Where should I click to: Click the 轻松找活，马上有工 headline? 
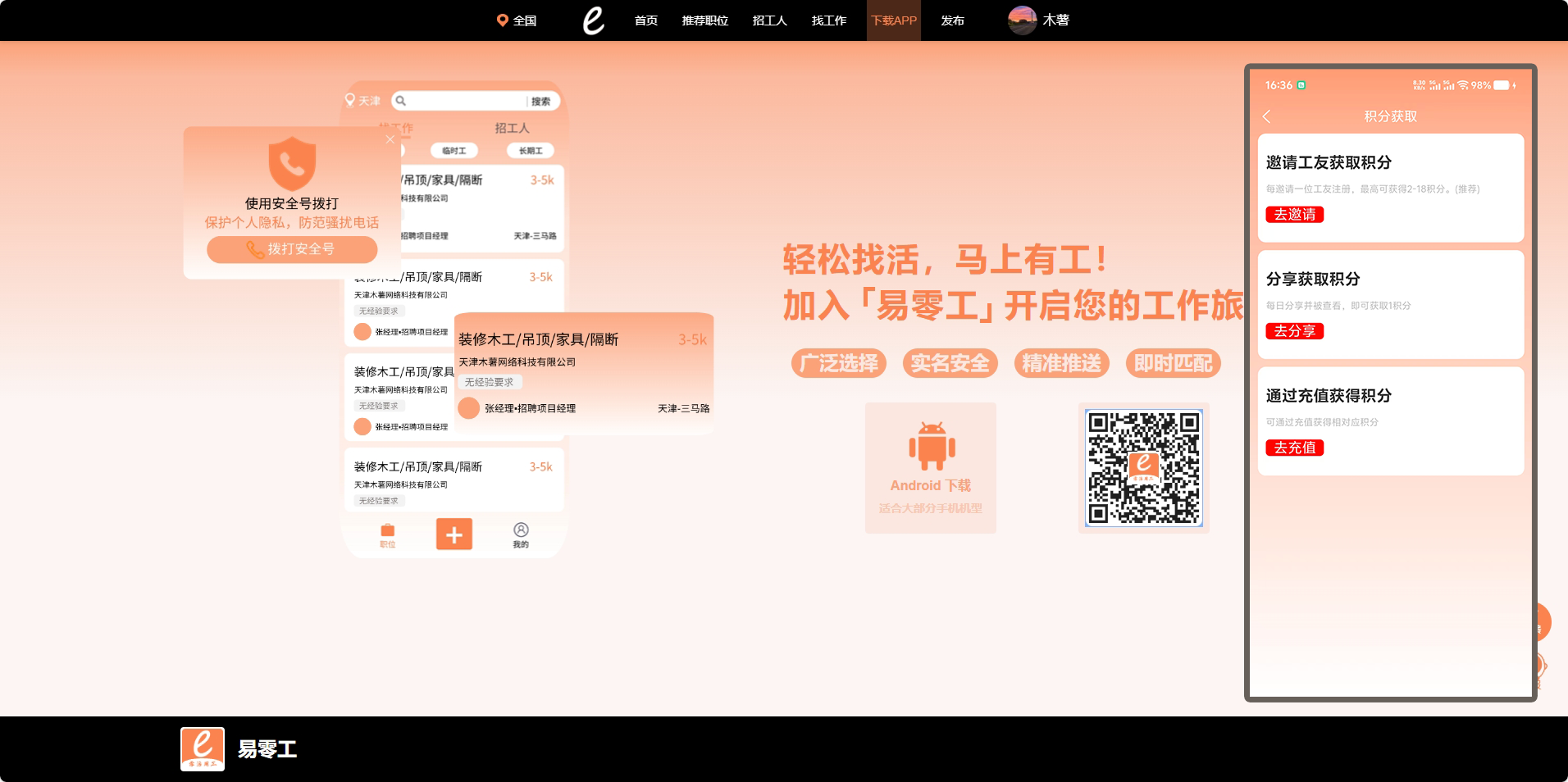point(946,261)
